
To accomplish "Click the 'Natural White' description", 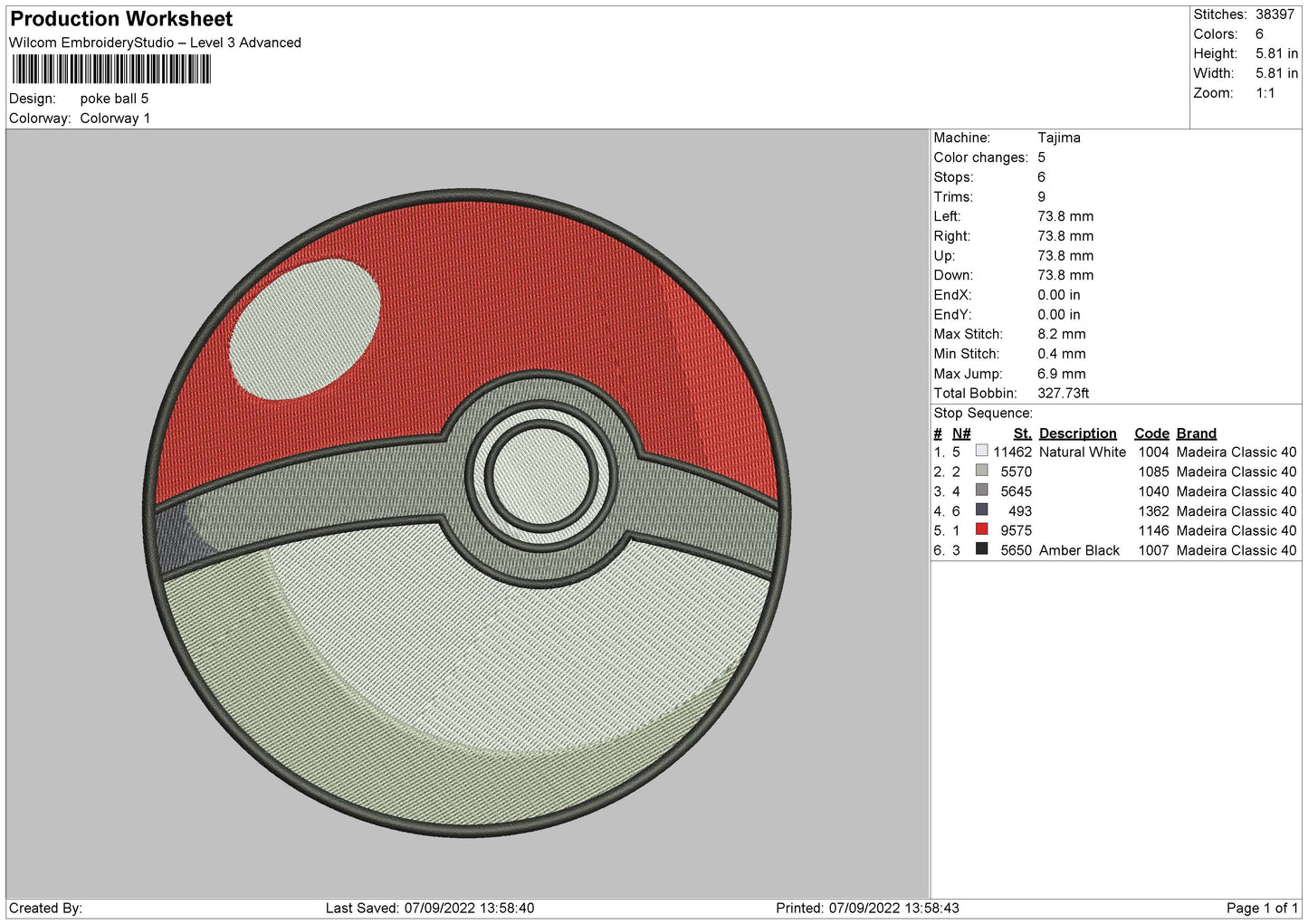I will 1083,452.
